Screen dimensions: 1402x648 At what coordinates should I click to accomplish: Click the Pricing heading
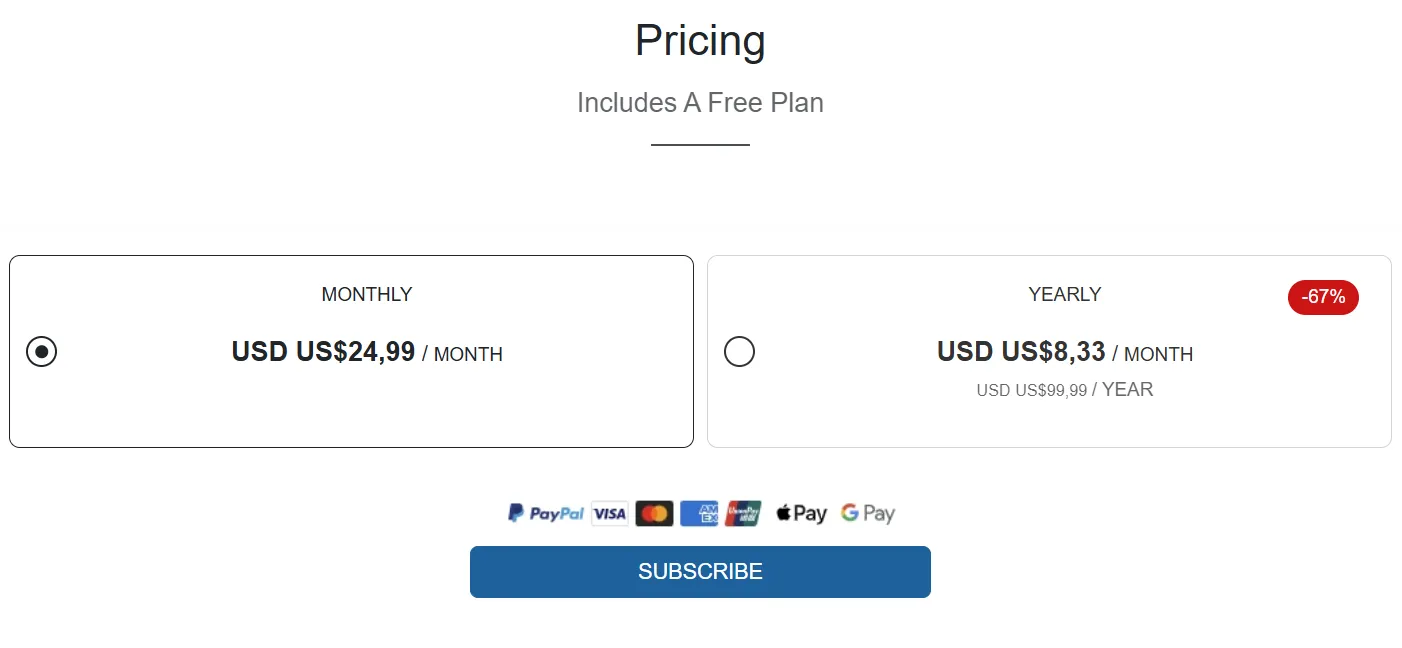click(x=700, y=41)
